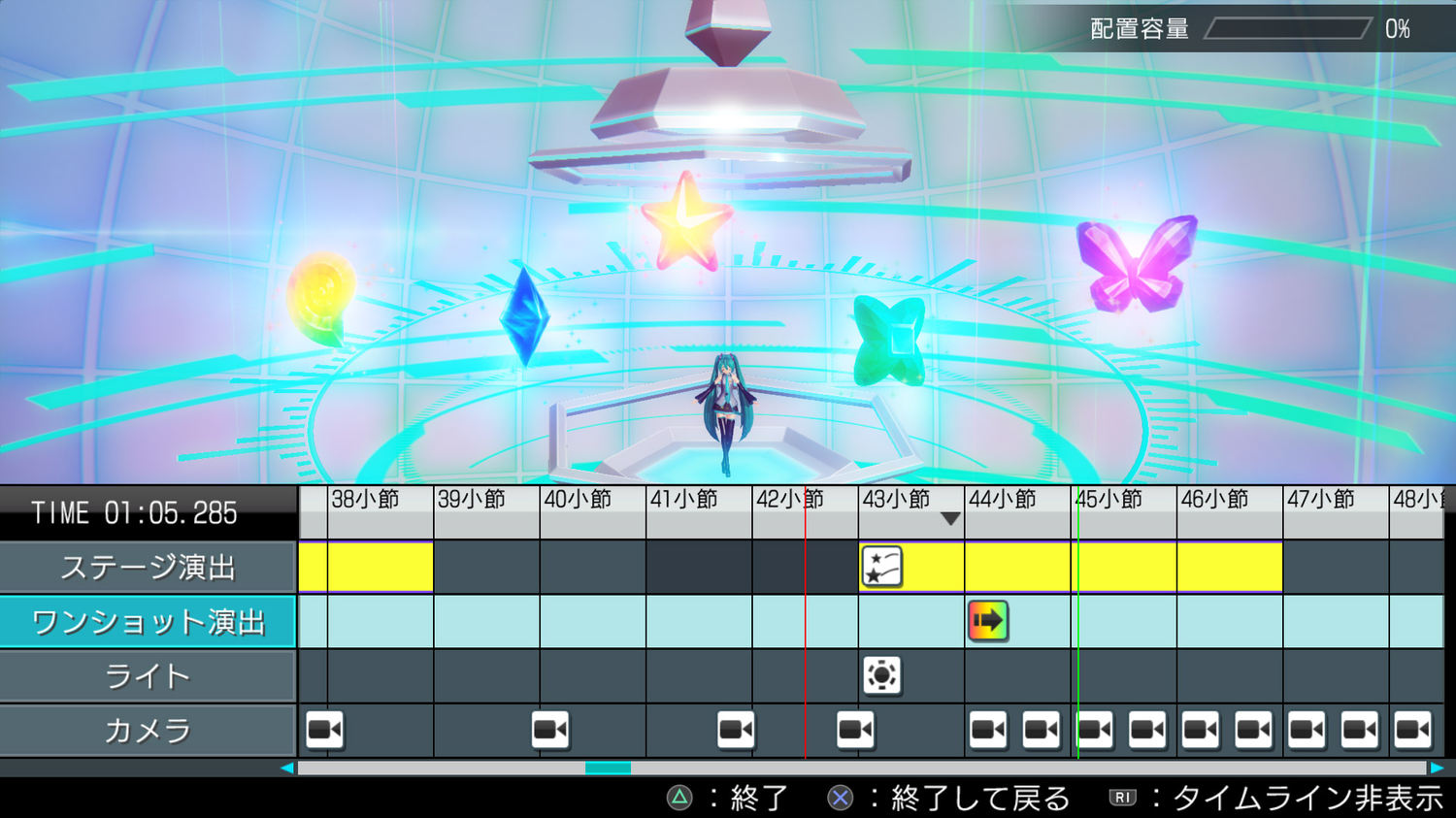This screenshot has width=1456, height=818.
Task: Select the ライト track label
Action: pos(148,676)
